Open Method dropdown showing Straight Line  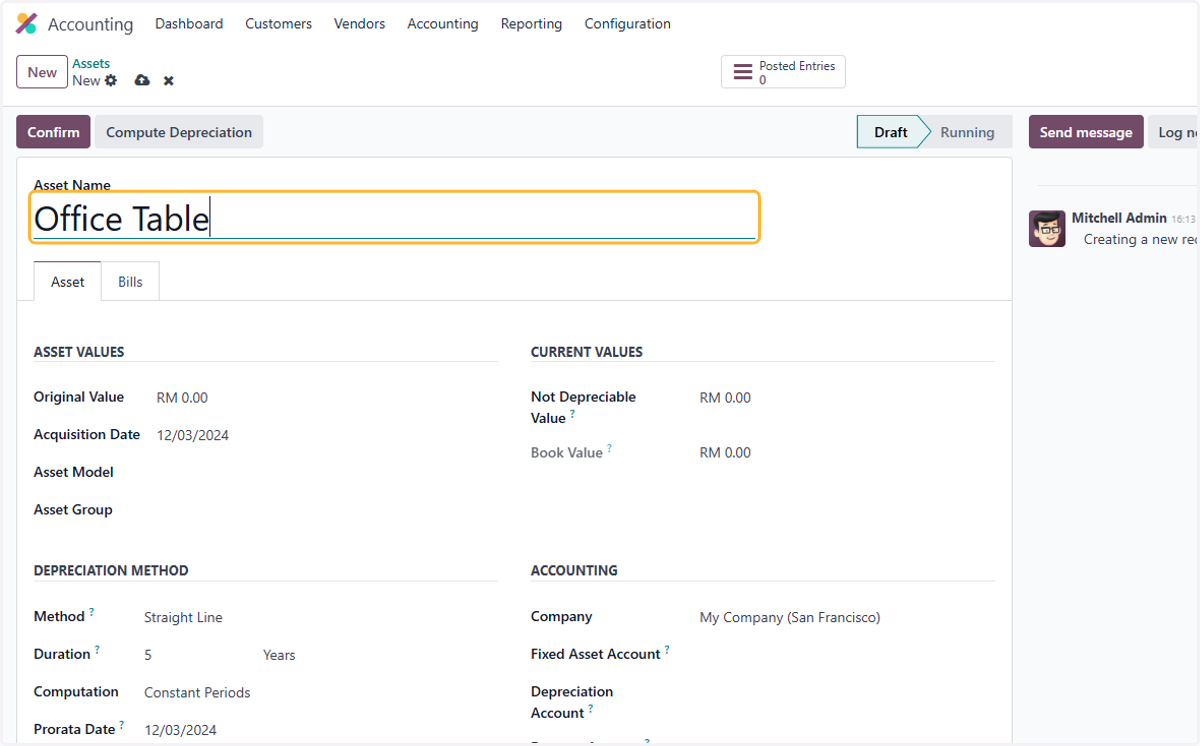320,618
